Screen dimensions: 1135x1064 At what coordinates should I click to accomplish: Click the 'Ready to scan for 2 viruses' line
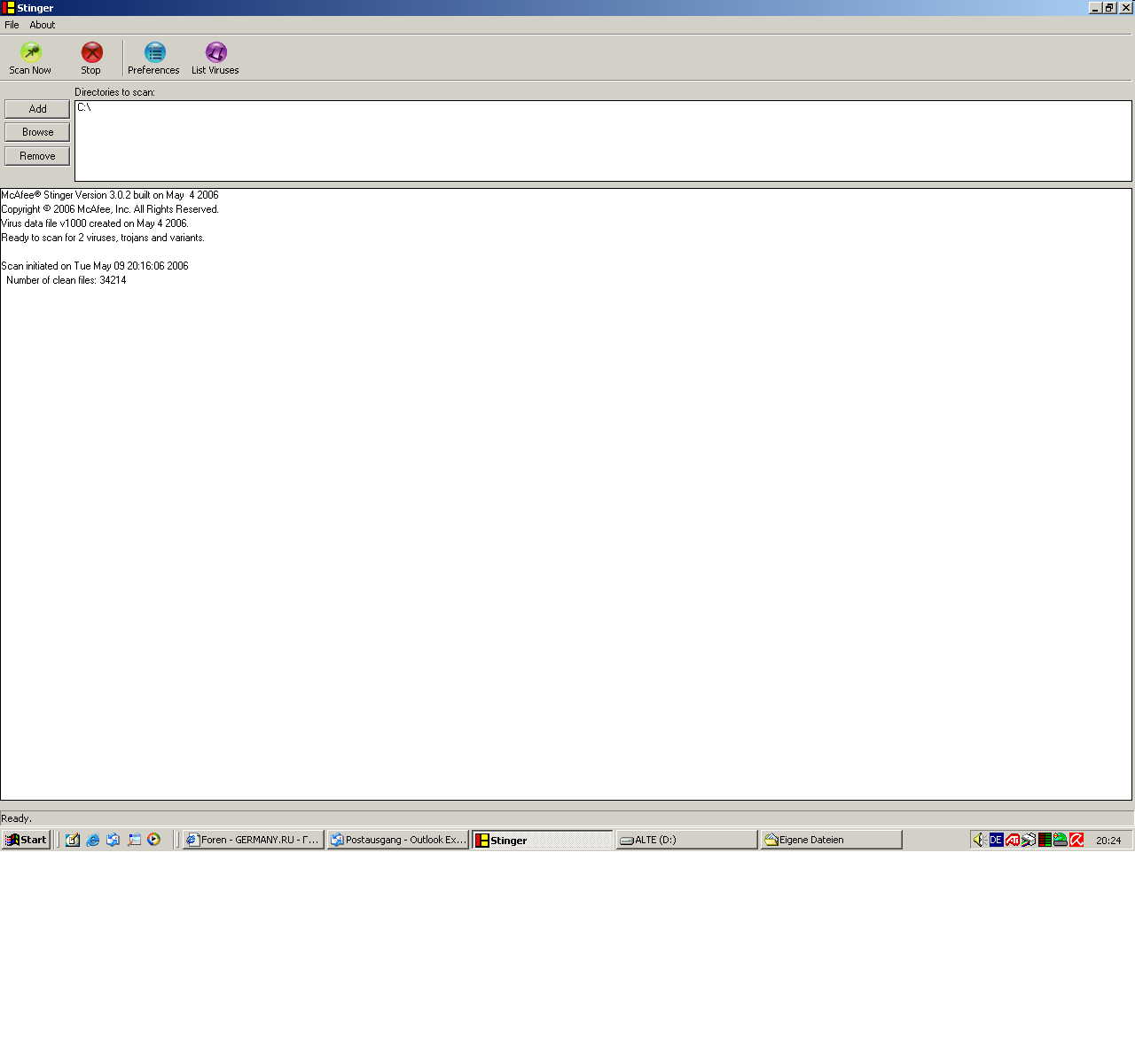pyautogui.click(x=103, y=238)
